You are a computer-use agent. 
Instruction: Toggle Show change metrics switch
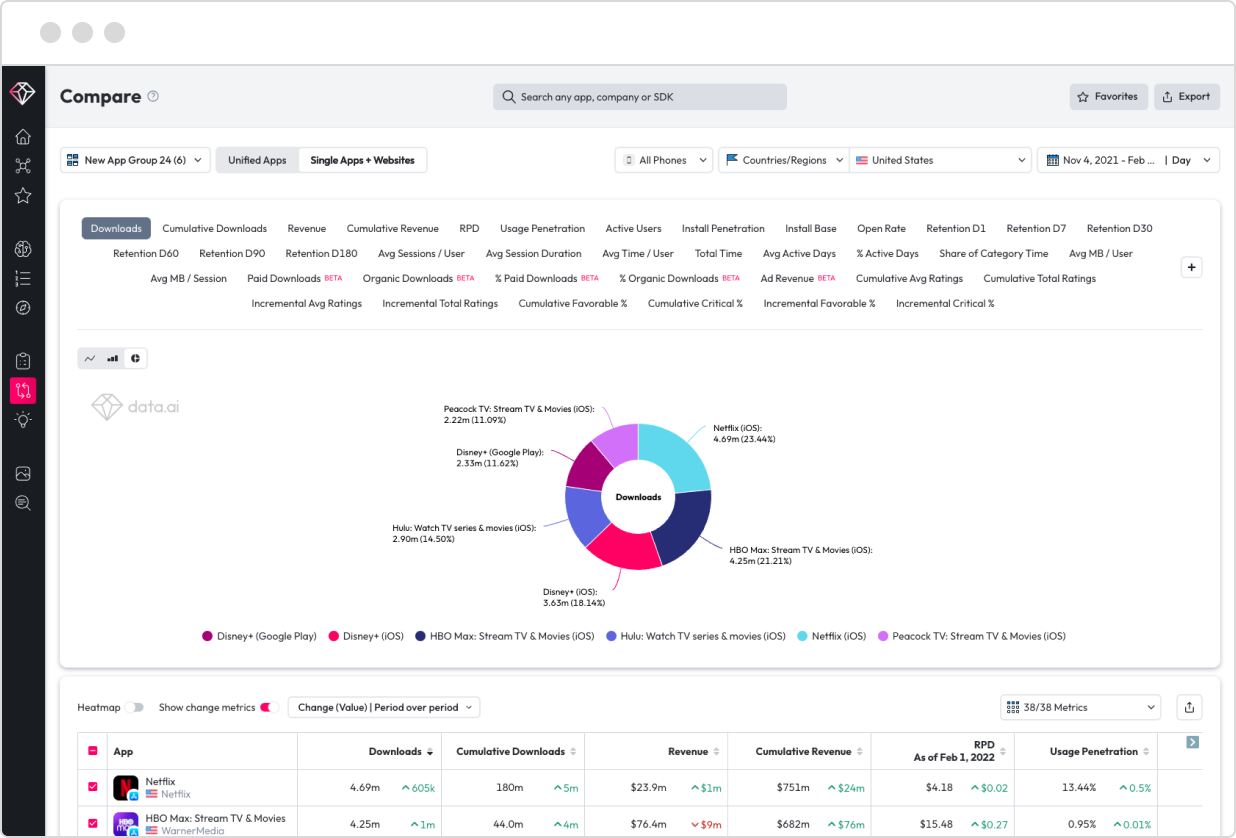[266, 707]
